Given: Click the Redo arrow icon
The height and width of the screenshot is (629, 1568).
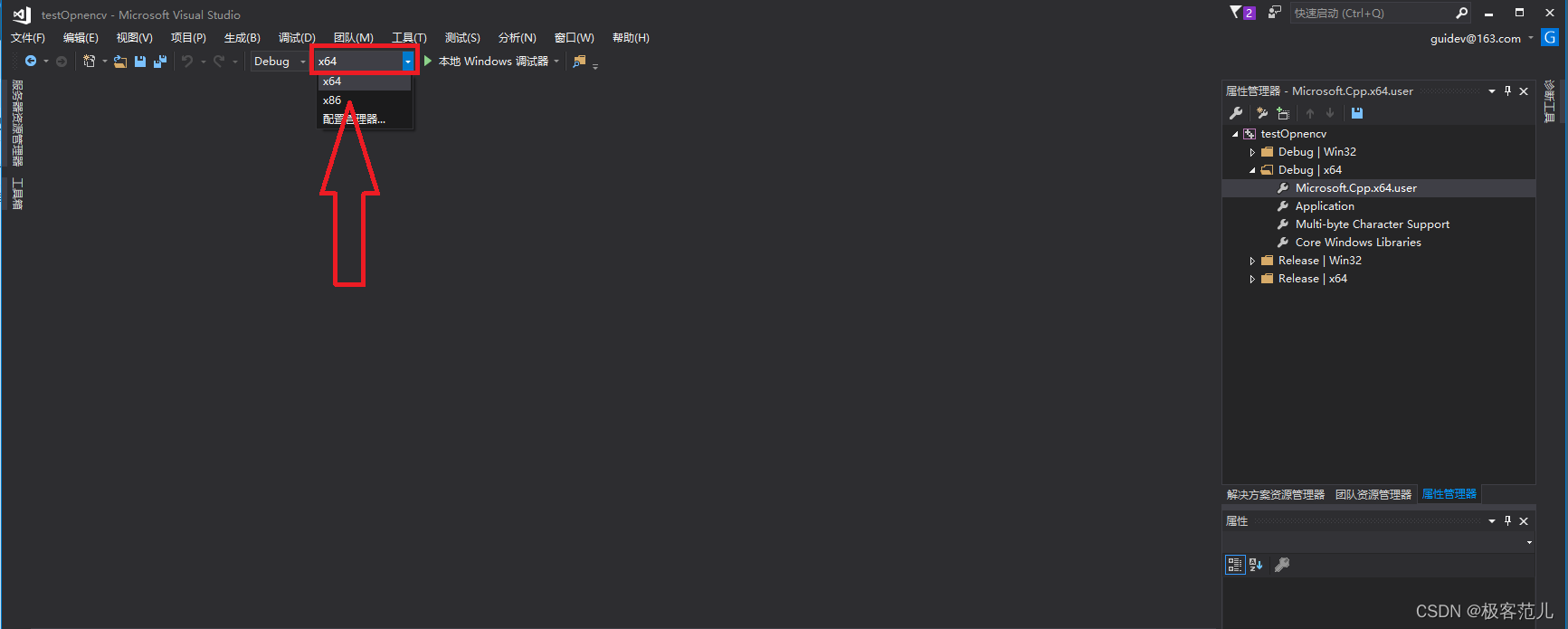Looking at the screenshot, I should [219, 62].
